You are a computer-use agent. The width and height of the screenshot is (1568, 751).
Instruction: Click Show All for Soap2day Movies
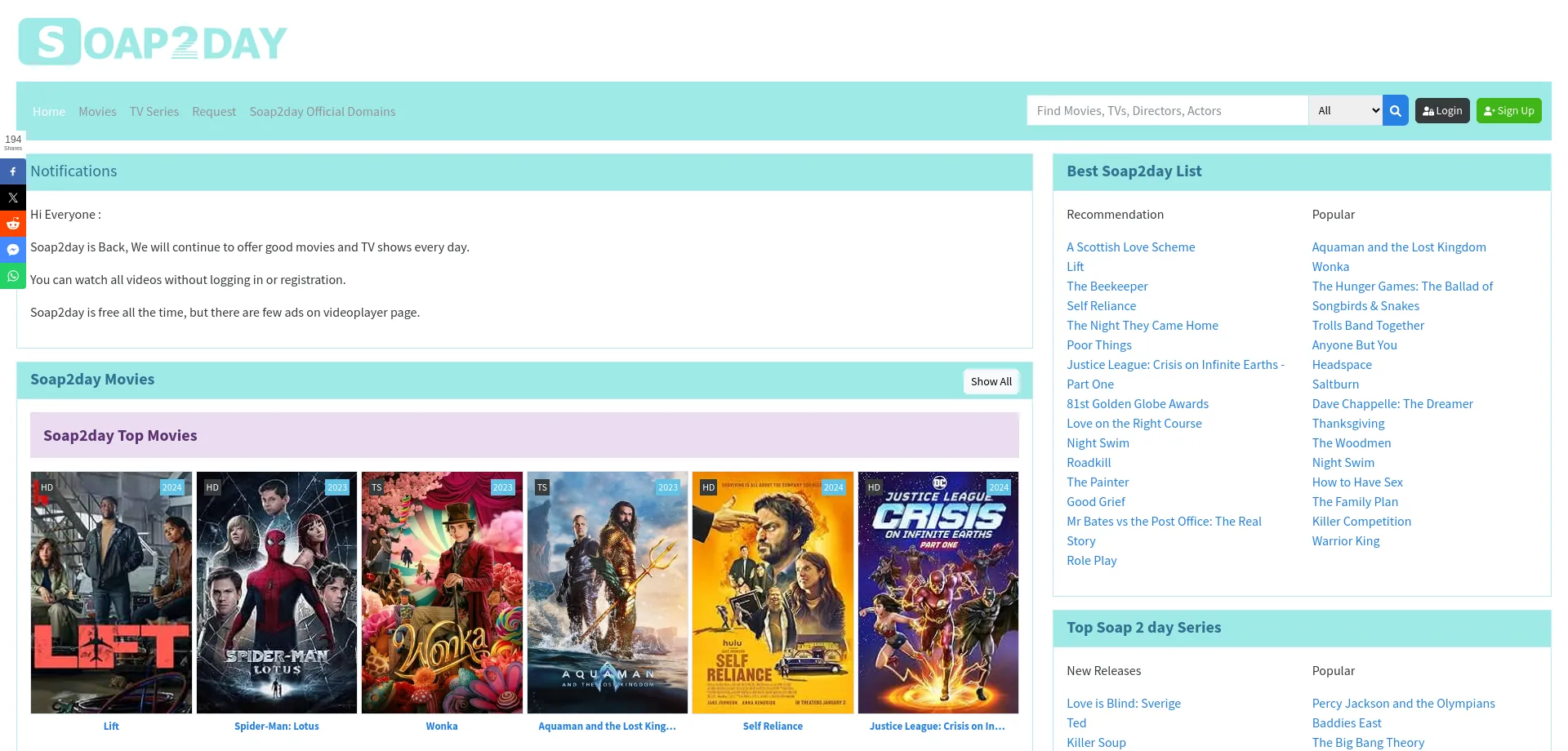(991, 381)
